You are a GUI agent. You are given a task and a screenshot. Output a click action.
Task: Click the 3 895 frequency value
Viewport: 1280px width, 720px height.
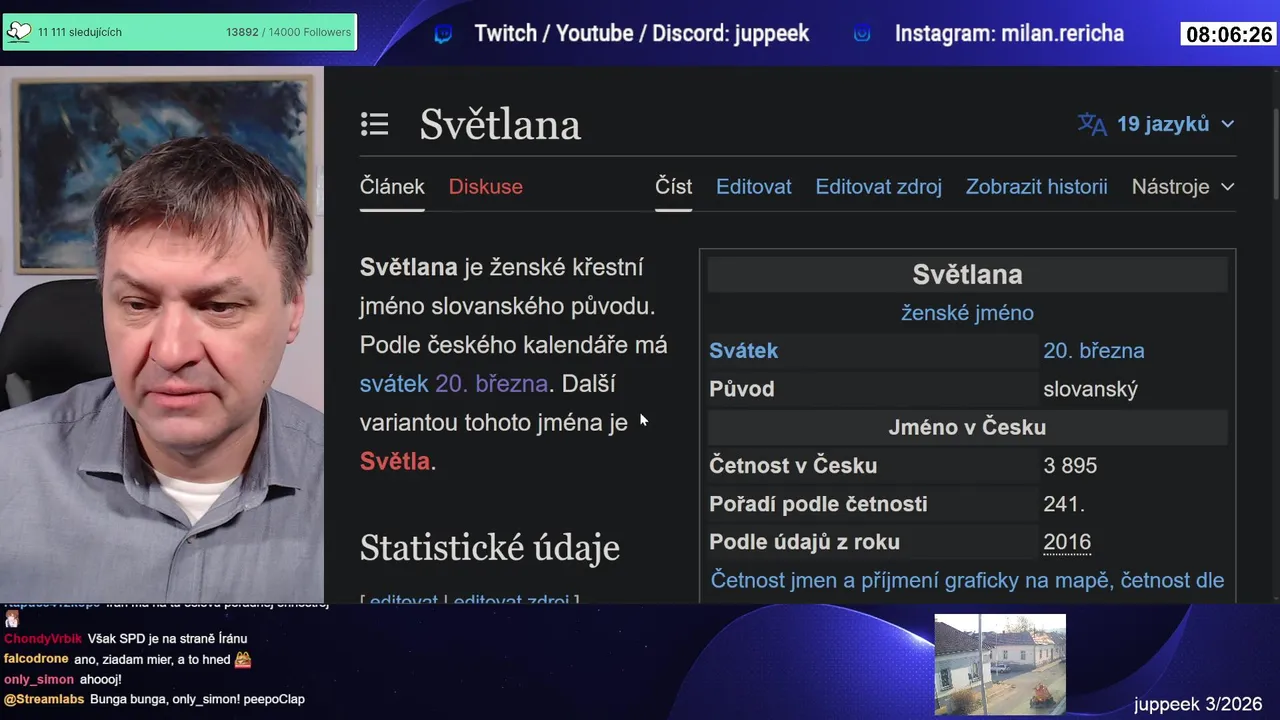tap(1070, 466)
